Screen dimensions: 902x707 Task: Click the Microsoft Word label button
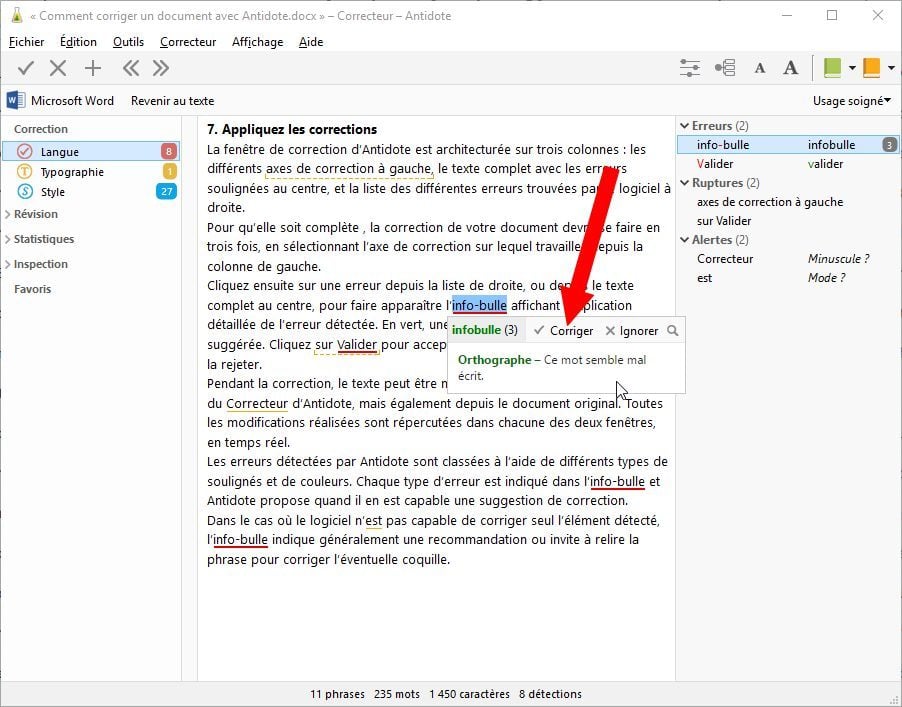click(x=72, y=101)
